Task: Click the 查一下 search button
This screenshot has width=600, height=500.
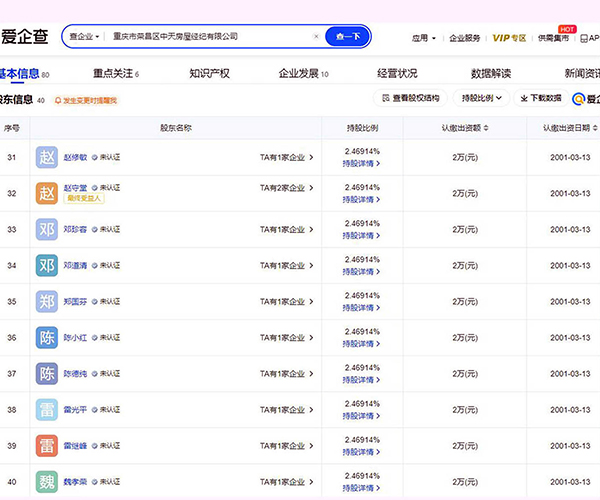Action: point(349,36)
